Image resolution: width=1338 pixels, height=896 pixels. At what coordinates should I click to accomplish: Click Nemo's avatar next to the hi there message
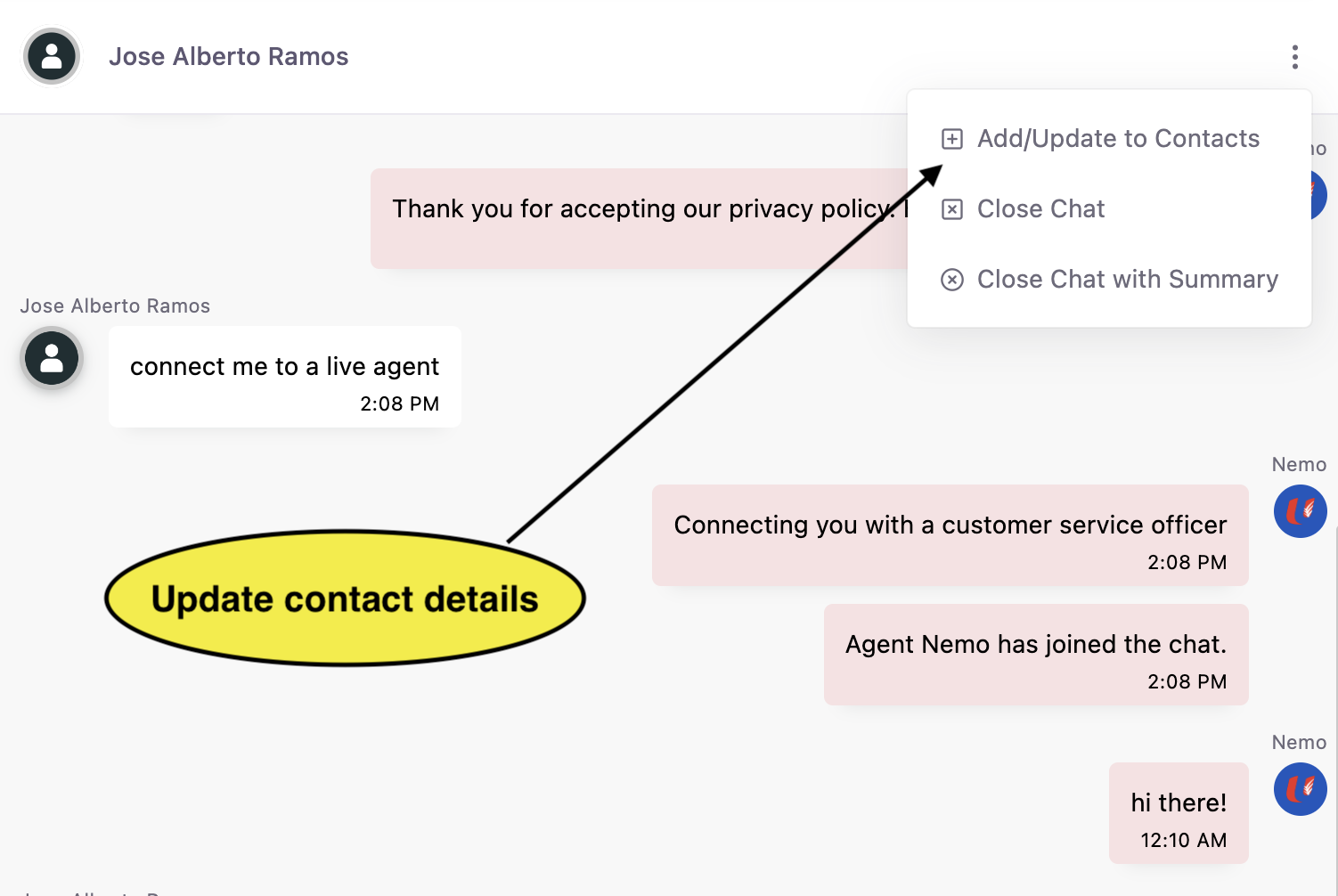coord(1300,789)
